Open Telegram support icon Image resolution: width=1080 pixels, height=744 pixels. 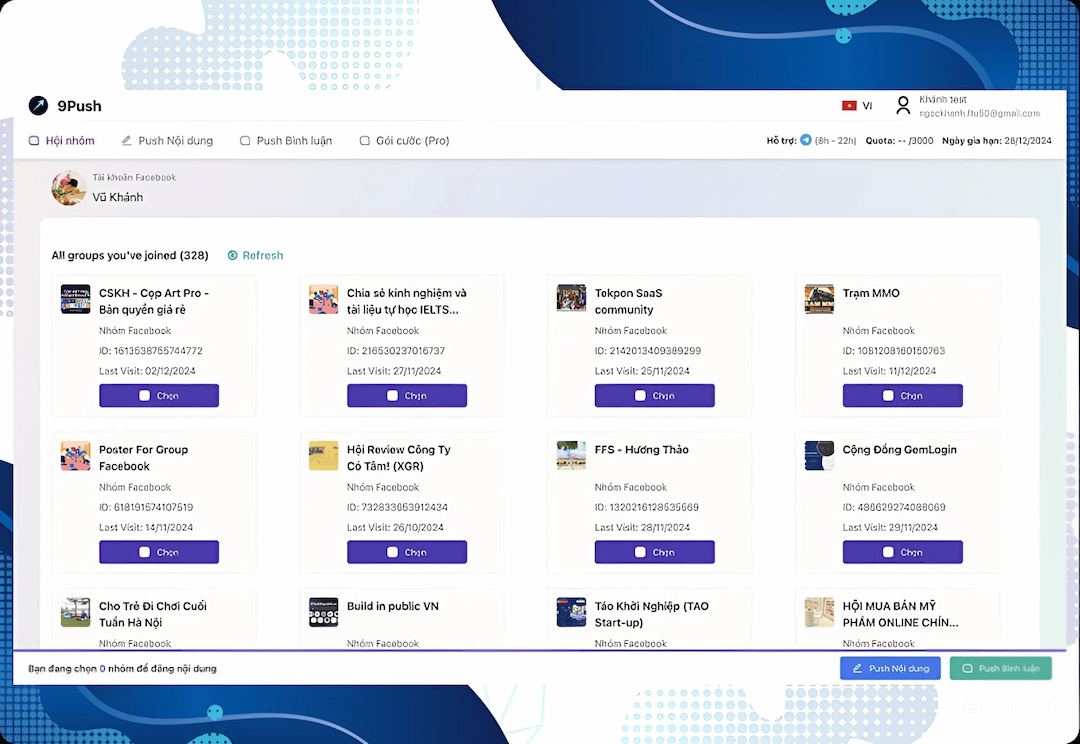click(805, 141)
